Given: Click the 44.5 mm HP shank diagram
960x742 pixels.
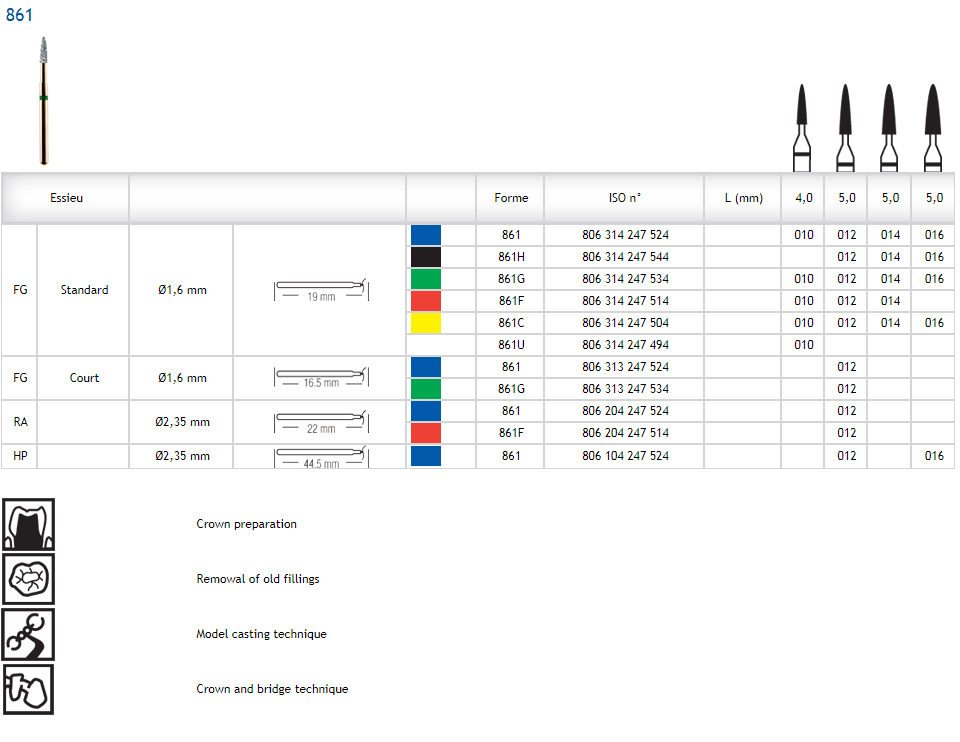Looking at the screenshot, I should click(x=321, y=458).
